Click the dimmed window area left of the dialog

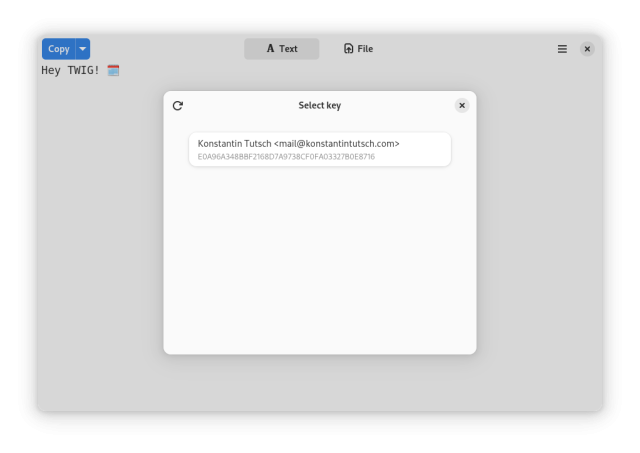pyautogui.click(x=100, y=230)
